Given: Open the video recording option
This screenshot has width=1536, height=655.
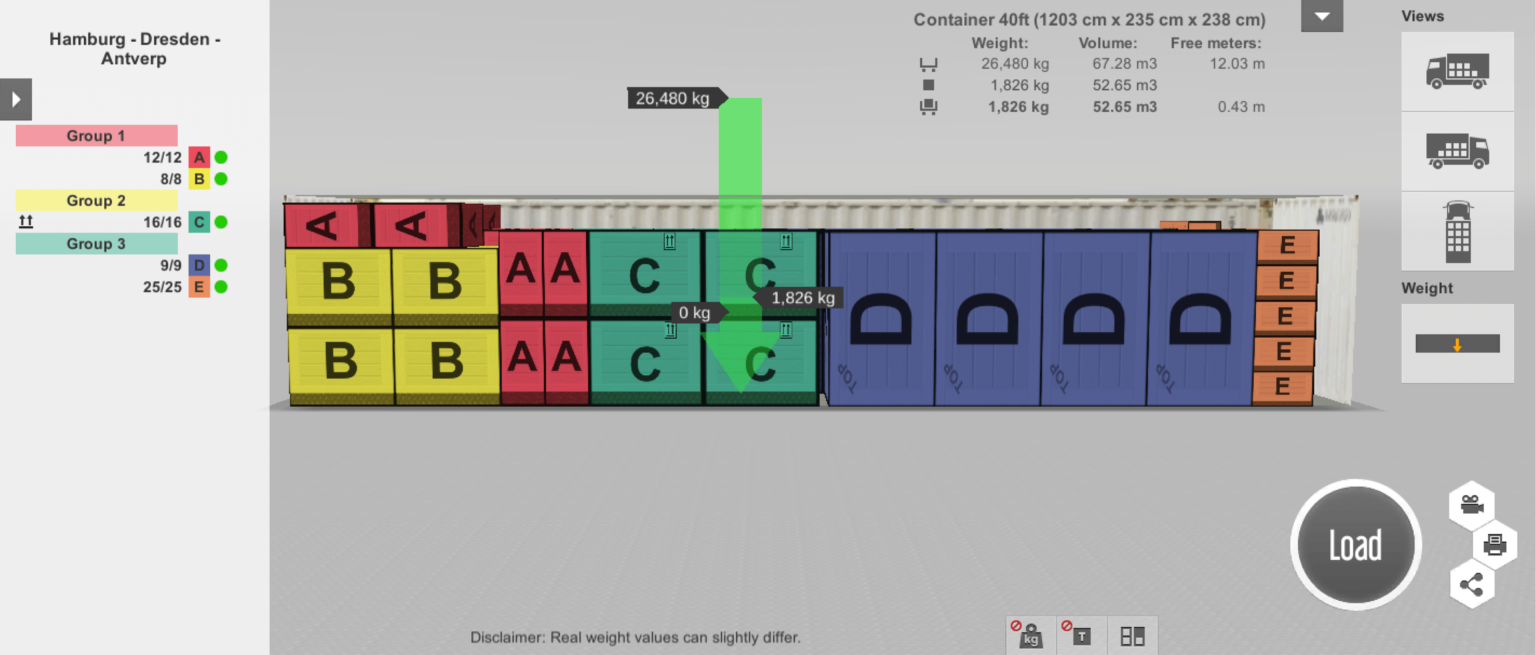Looking at the screenshot, I should coord(1470,505).
